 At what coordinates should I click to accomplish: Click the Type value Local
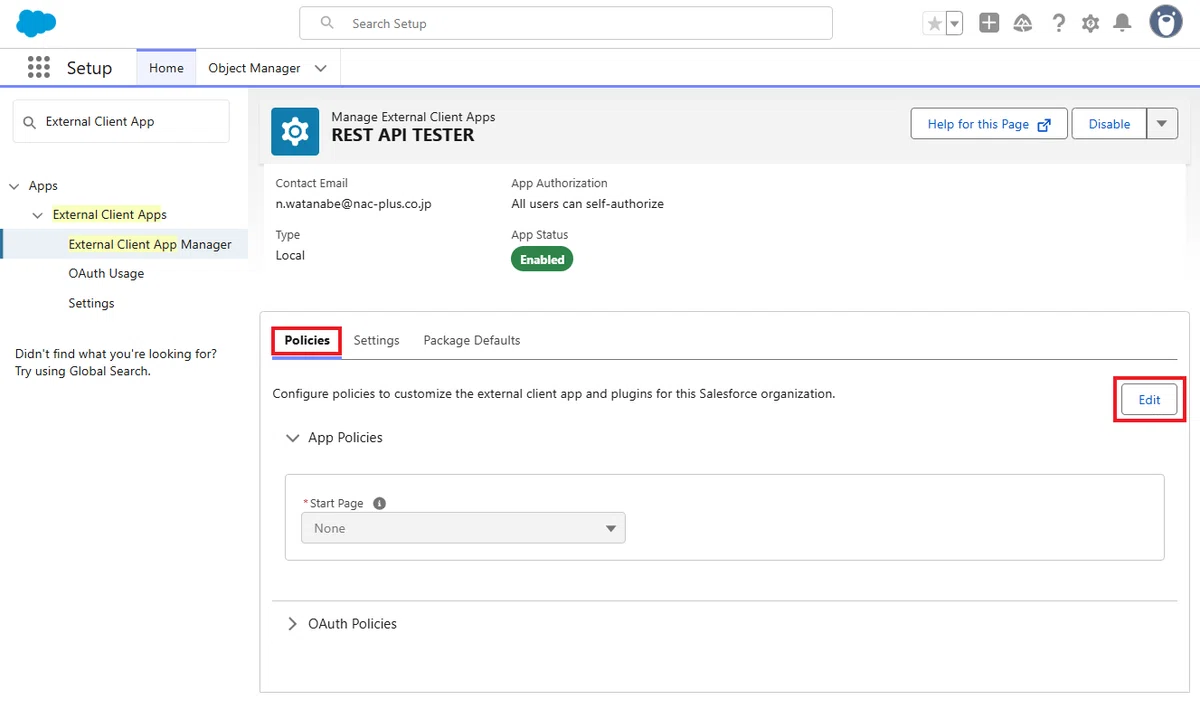click(290, 255)
